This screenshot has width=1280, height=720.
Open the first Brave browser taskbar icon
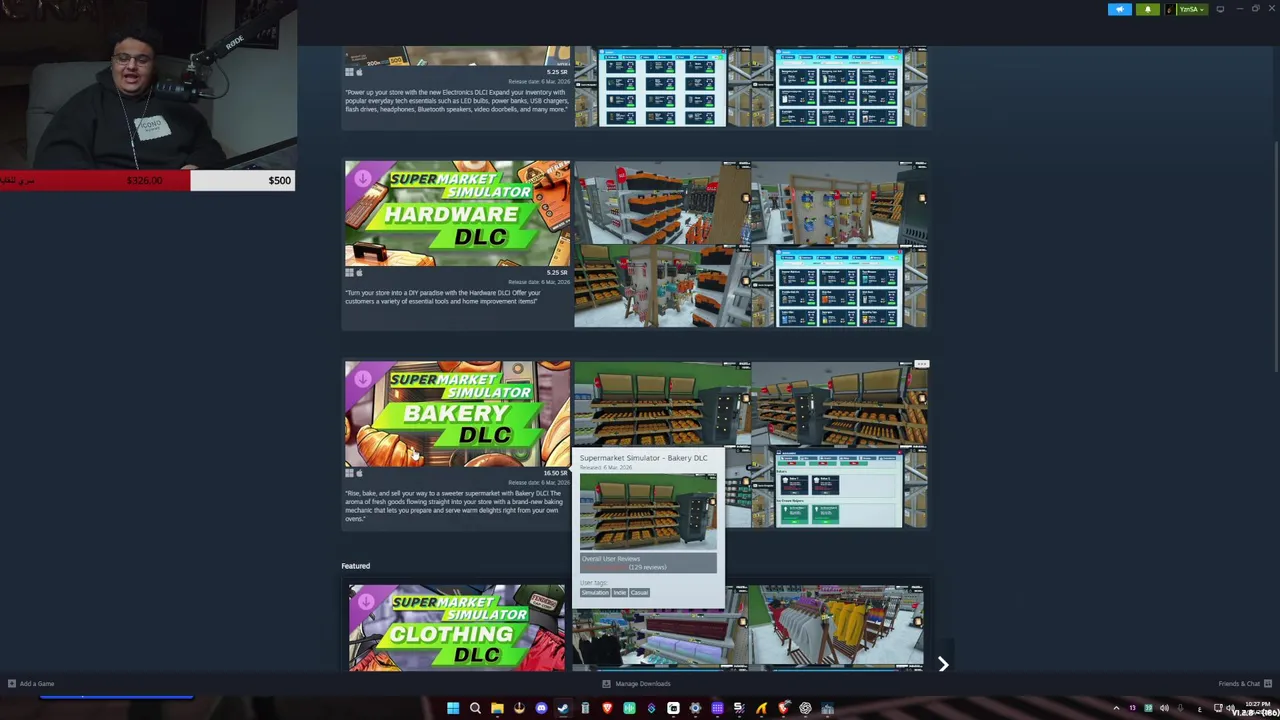(x=607, y=708)
